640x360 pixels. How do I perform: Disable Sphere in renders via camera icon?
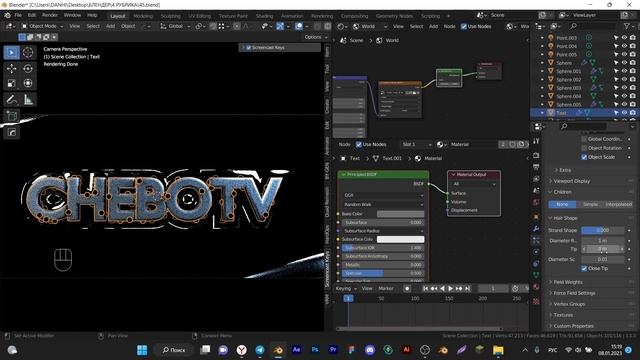[x=633, y=63]
